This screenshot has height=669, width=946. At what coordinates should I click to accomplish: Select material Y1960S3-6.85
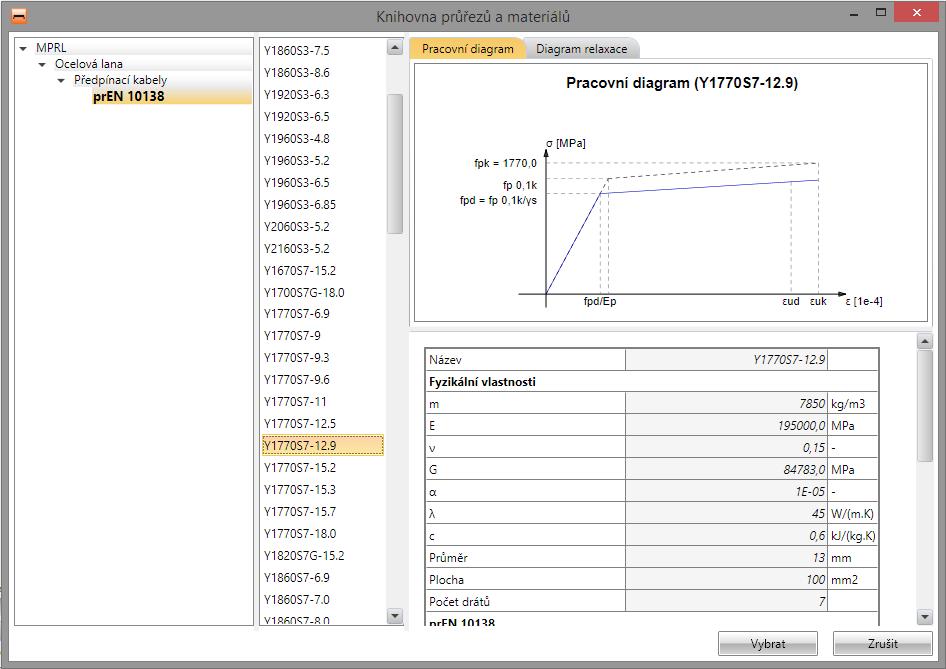(300, 205)
